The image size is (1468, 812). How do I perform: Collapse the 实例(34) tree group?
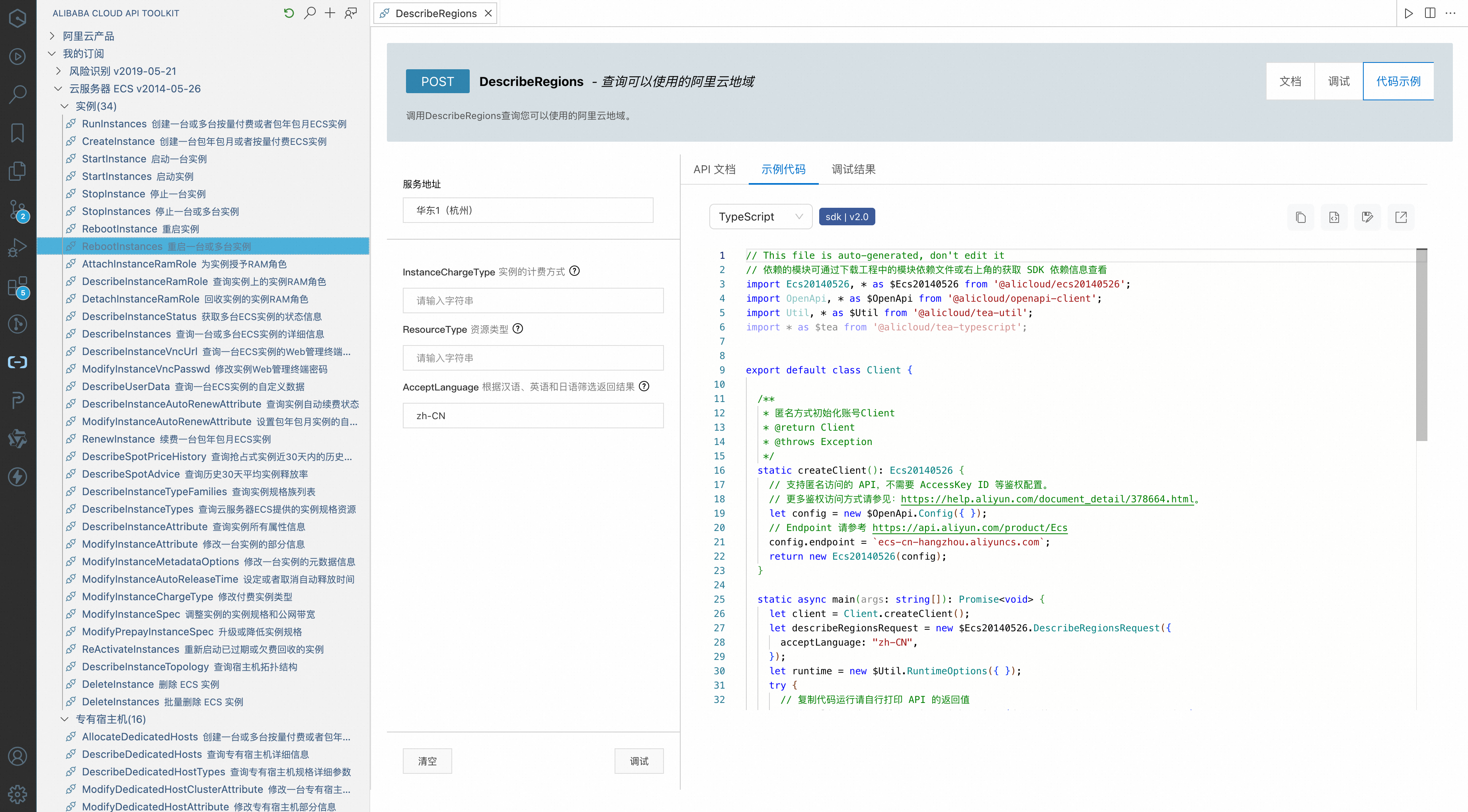(64, 106)
